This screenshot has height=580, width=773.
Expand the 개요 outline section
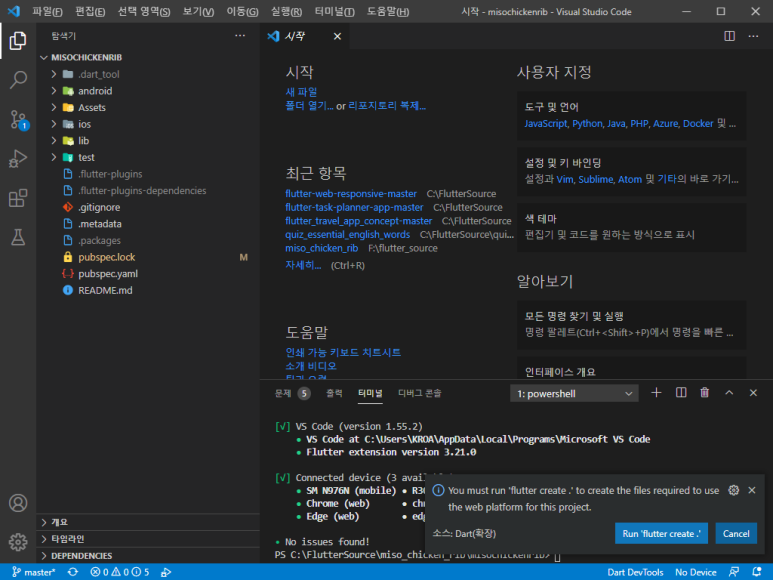click(148, 522)
